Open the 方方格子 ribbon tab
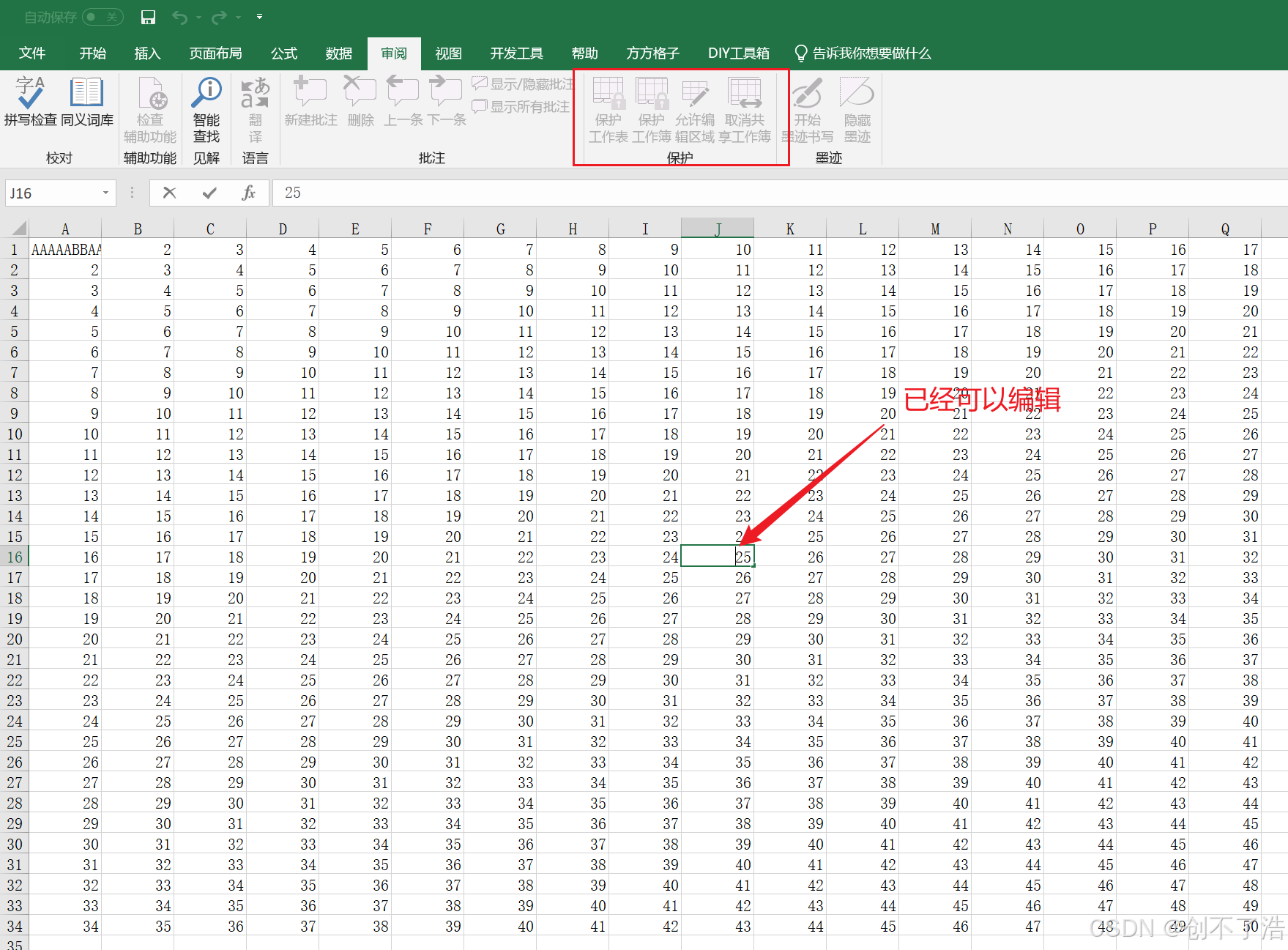 [653, 53]
